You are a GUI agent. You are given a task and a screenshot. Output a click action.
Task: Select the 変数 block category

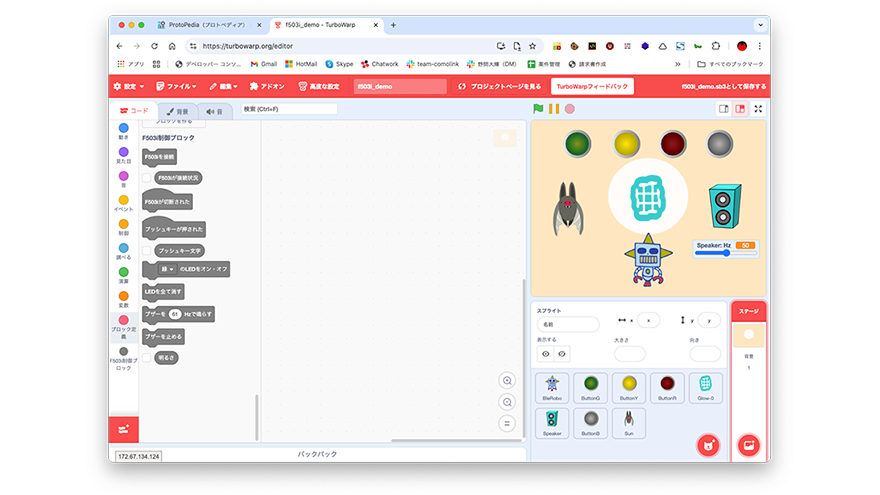tap(123, 300)
